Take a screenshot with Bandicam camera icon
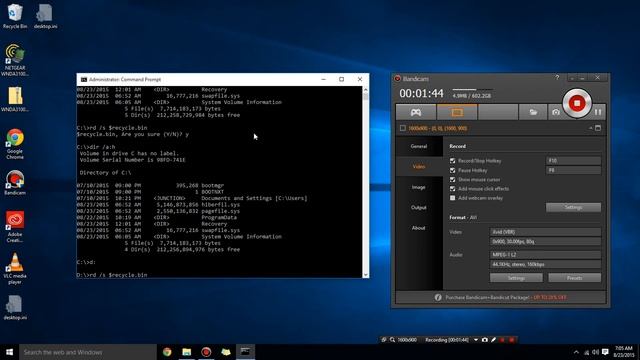 click(556, 112)
